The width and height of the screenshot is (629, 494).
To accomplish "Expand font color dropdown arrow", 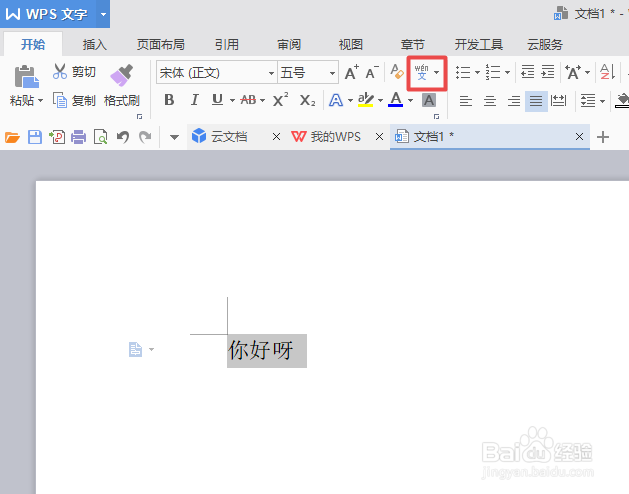I will click(410, 100).
